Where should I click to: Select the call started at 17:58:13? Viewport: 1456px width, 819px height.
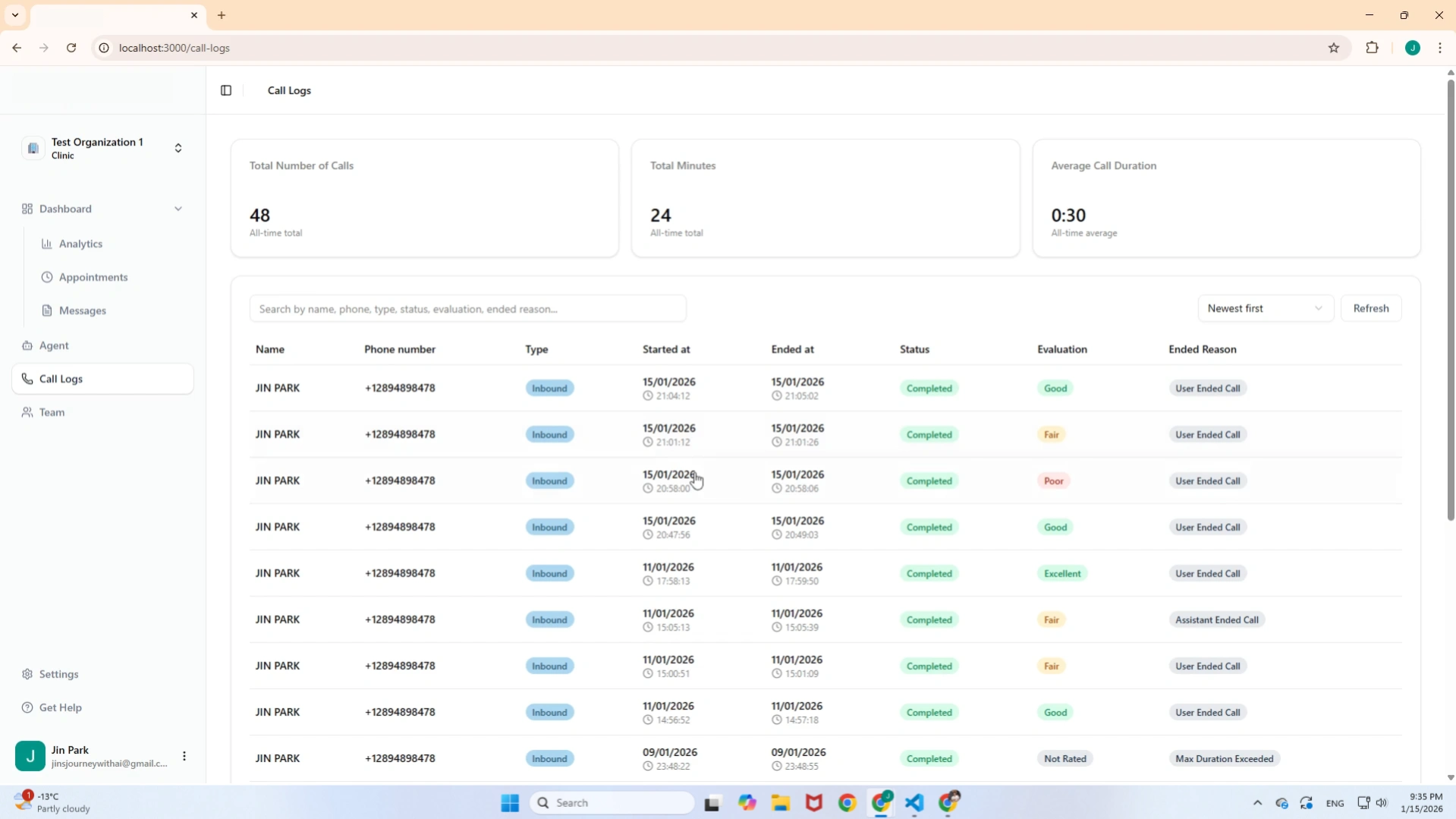pos(825,573)
